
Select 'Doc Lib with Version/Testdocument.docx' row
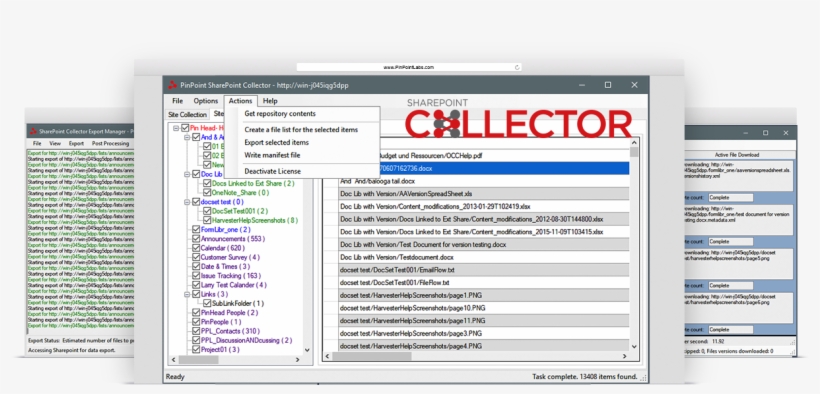[x=483, y=257]
